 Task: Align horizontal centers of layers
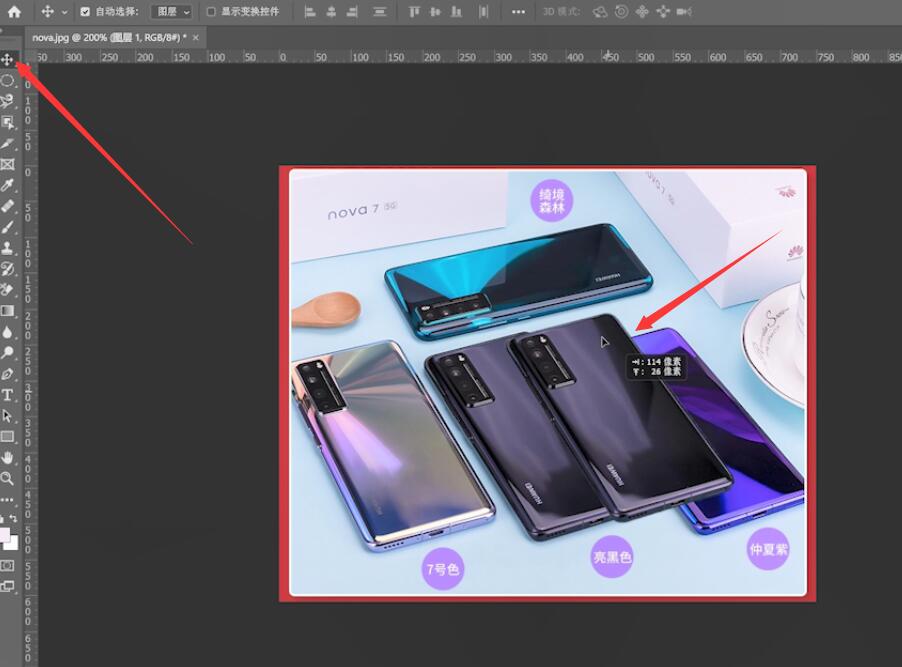pos(331,12)
